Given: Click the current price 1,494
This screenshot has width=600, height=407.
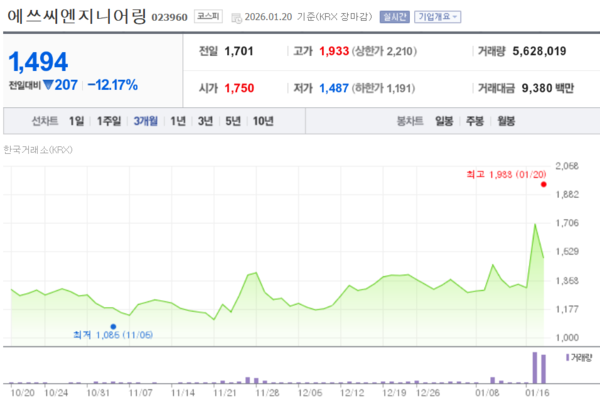Looking at the screenshot, I should tap(38, 62).
